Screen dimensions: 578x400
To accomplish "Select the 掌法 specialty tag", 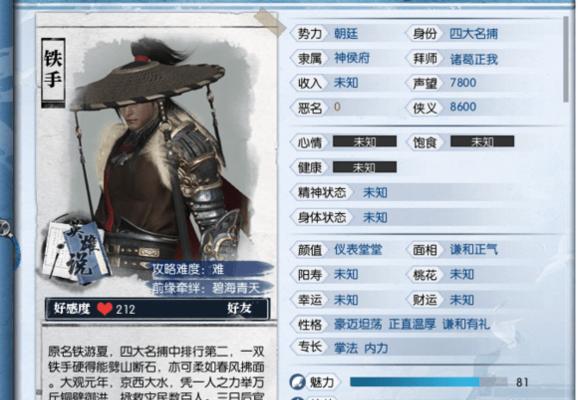I will pyautogui.click(x=346, y=348).
